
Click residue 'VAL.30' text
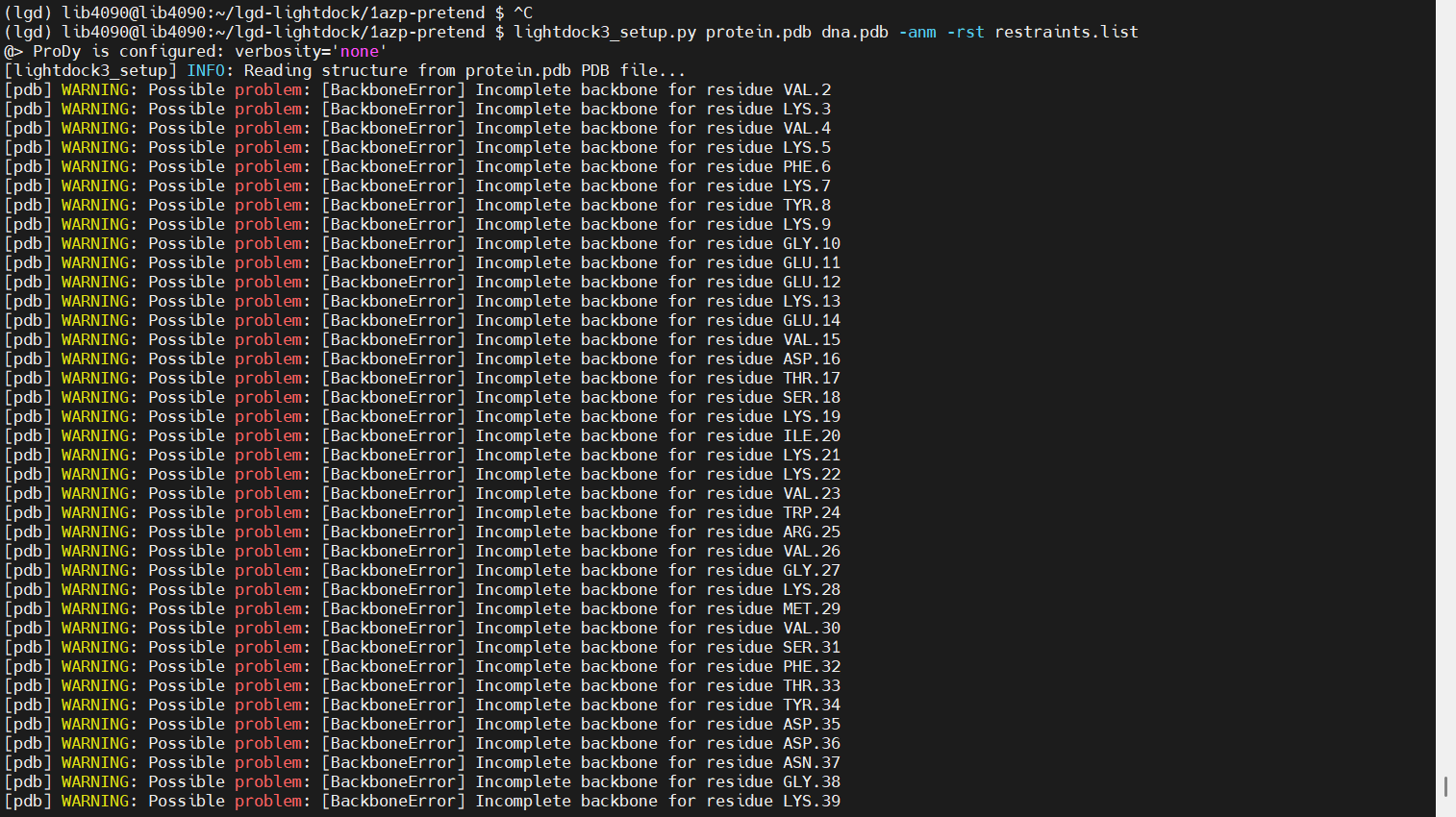click(x=812, y=628)
